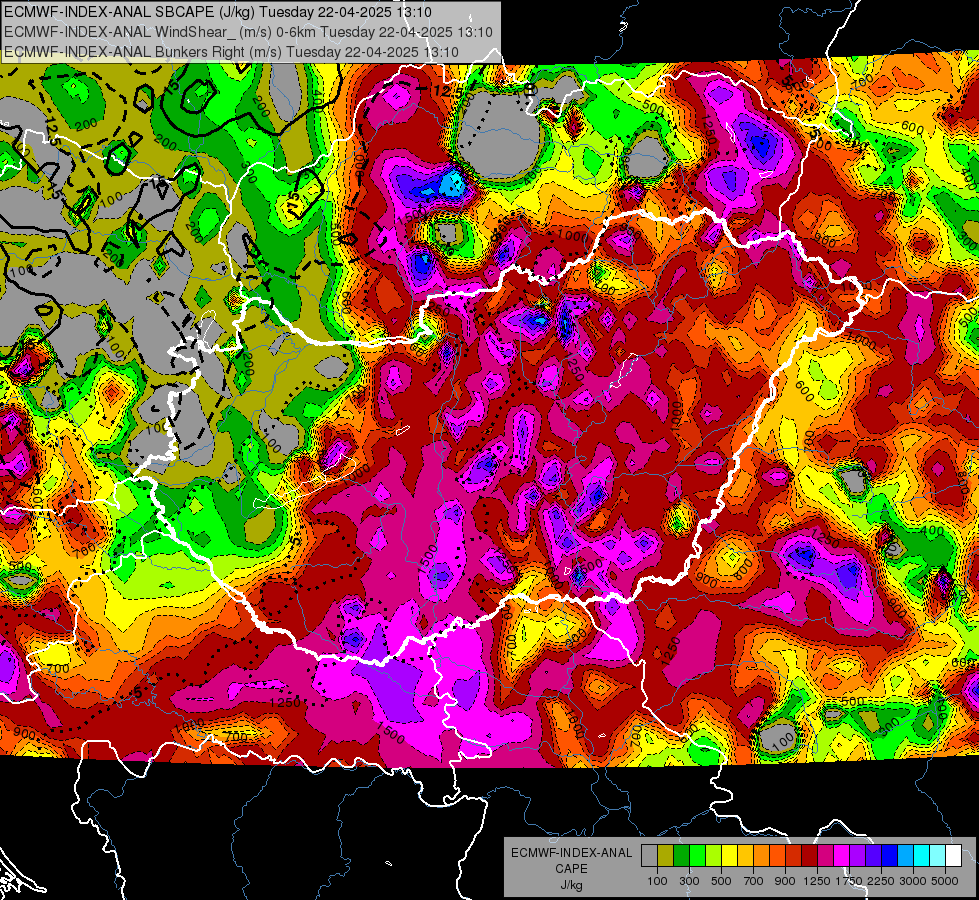The width and height of the screenshot is (979, 900).
Task: Click the legend scale value 700
Action: (753, 881)
